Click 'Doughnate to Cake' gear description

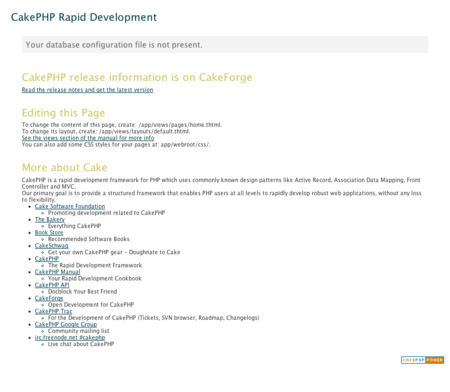[x=114, y=252]
